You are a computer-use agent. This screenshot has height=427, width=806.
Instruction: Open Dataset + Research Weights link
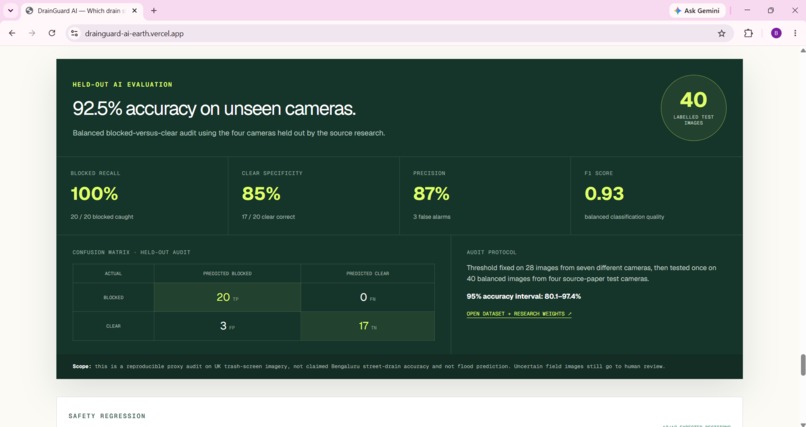pos(519,313)
